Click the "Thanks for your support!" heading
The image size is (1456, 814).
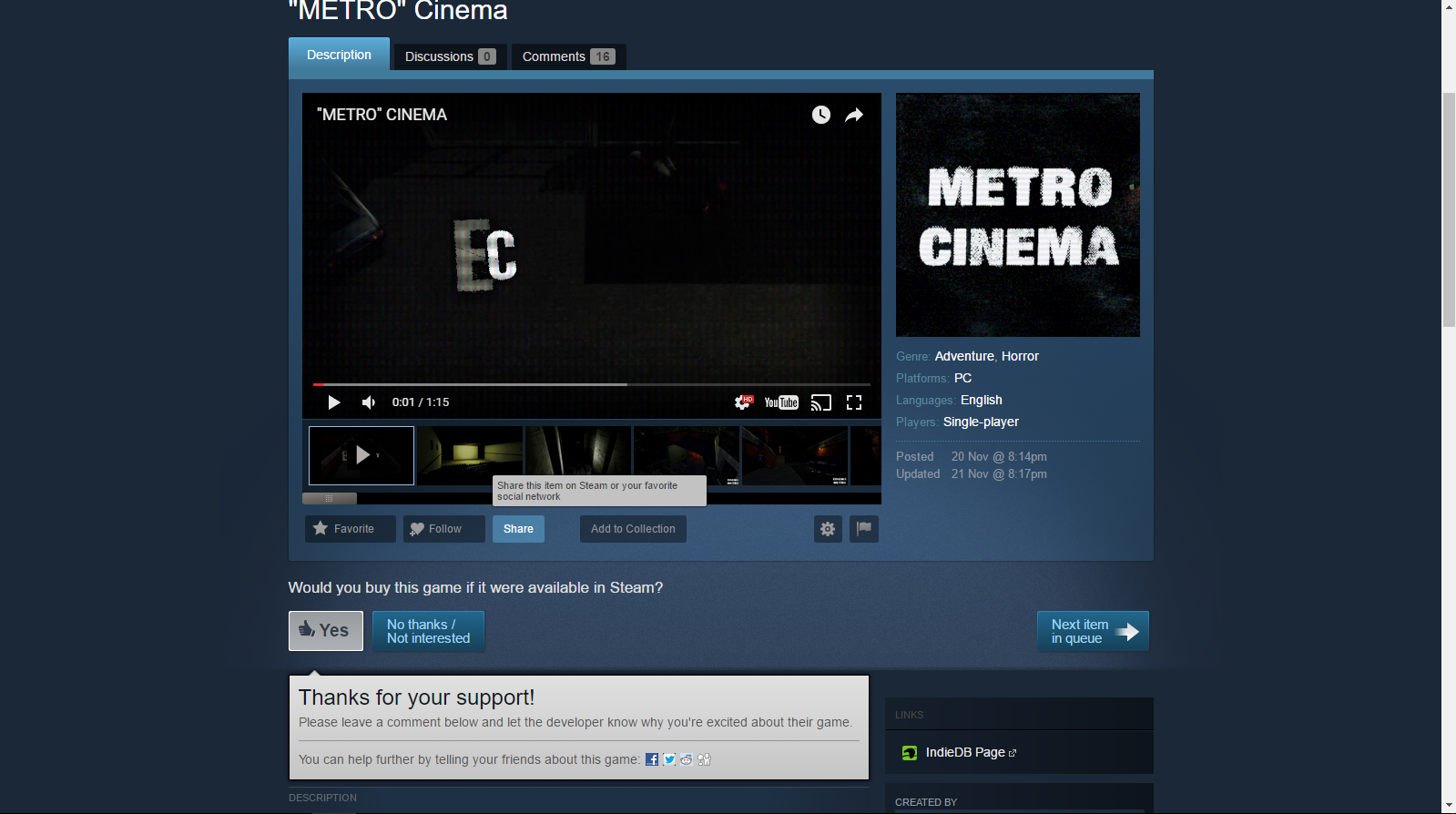click(x=416, y=697)
